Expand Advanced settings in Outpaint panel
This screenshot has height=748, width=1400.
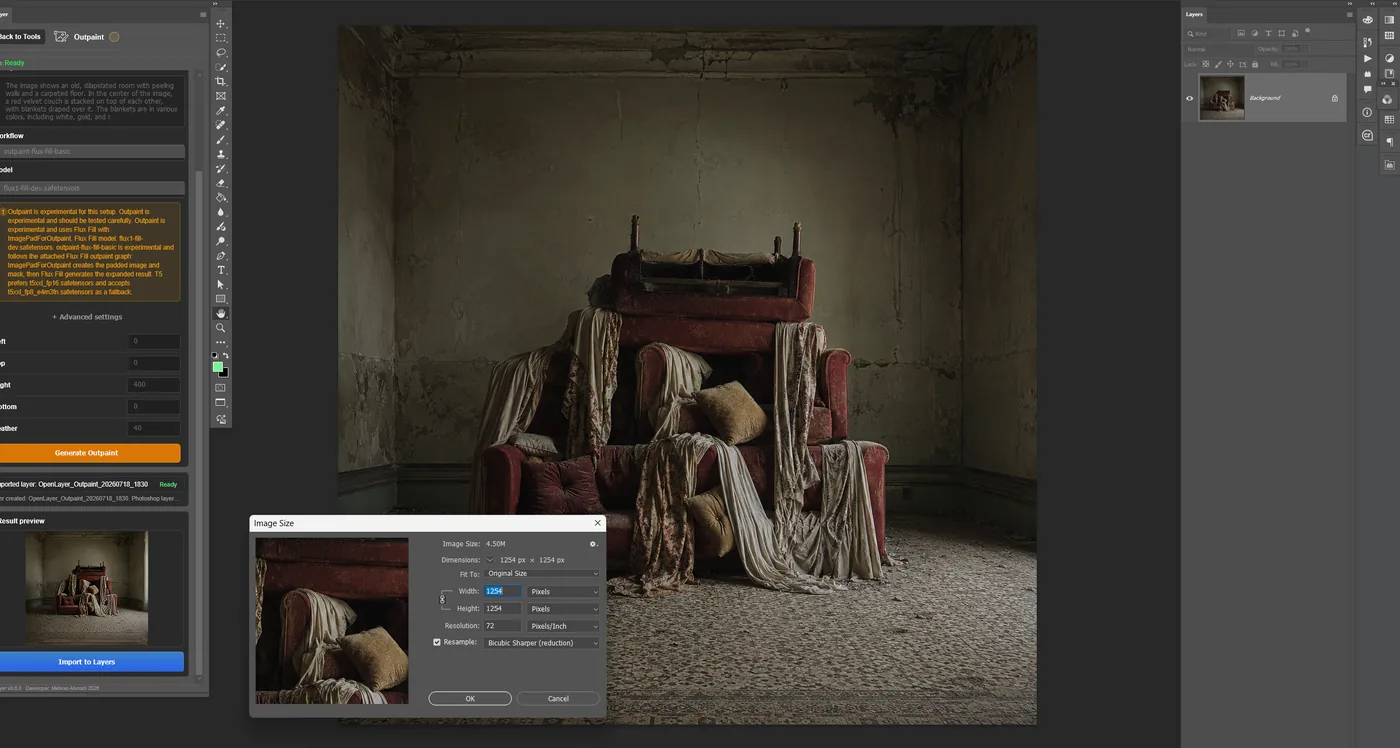(87, 317)
